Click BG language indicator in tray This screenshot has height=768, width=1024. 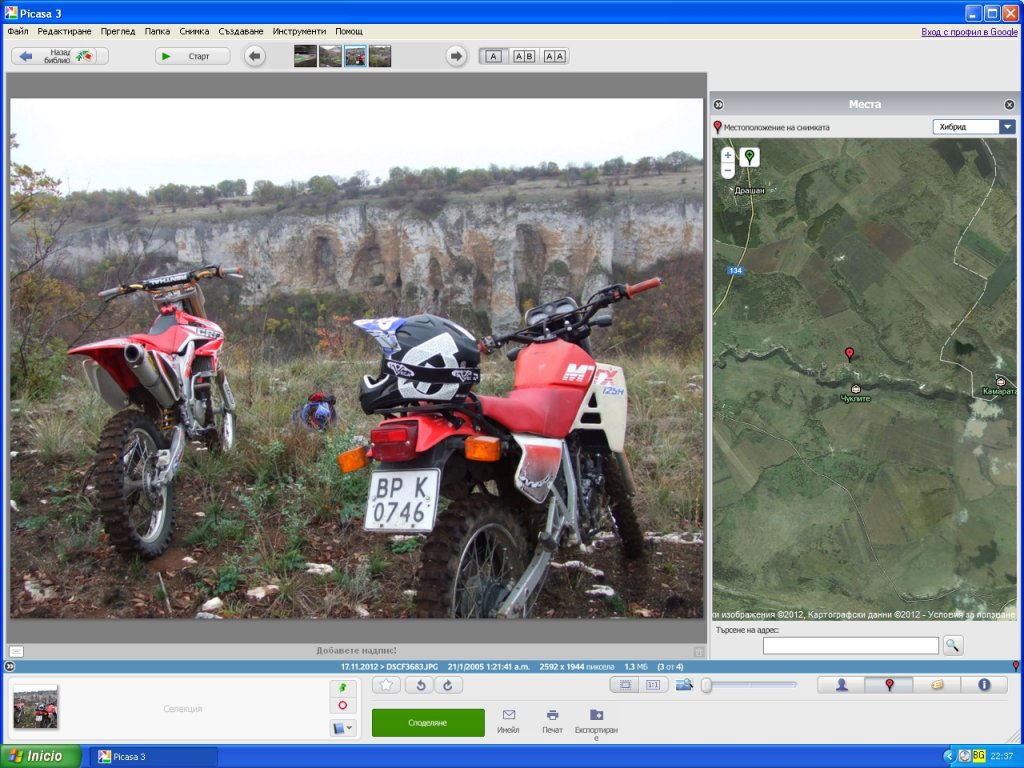click(x=978, y=756)
